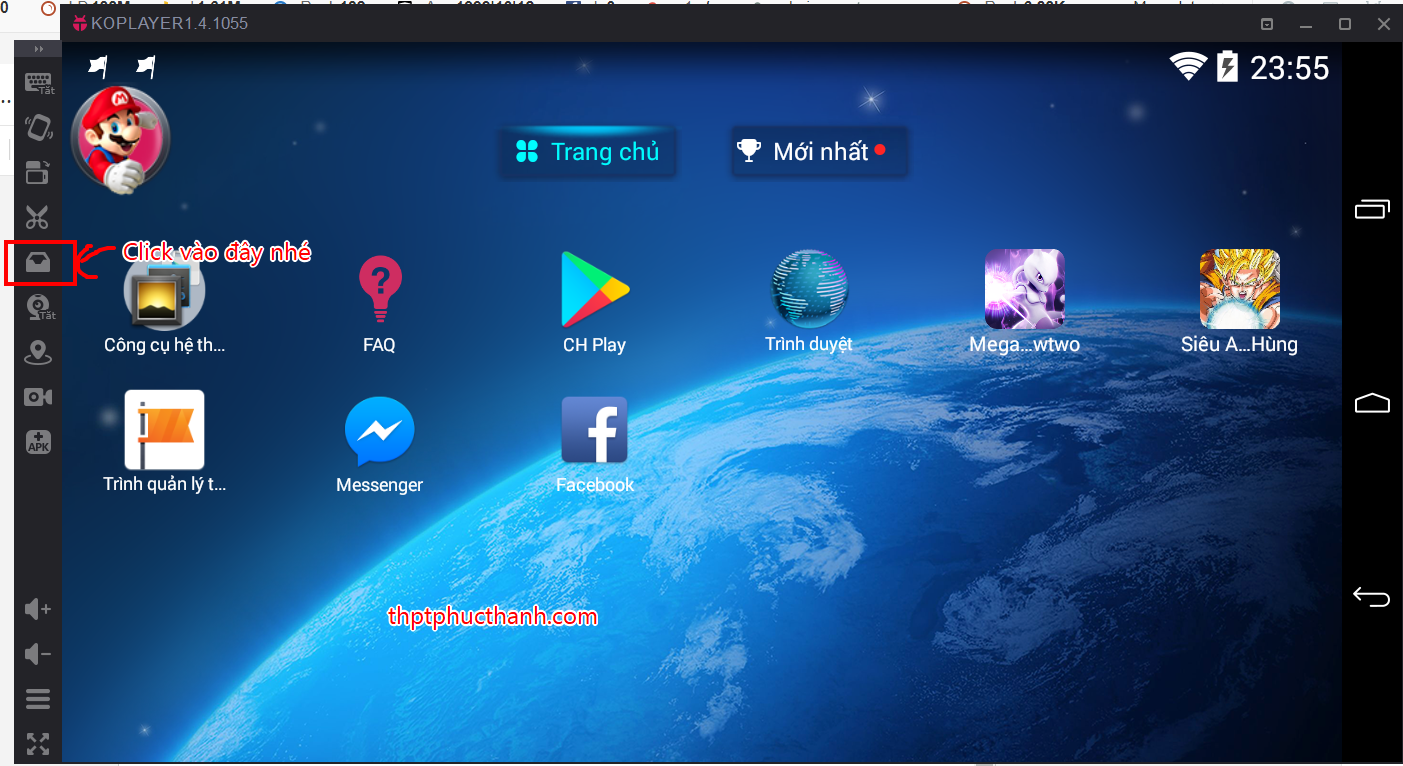This screenshot has height=766, width=1403.
Task: Click the 23:55 clock
Action: [x=1290, y=68]
